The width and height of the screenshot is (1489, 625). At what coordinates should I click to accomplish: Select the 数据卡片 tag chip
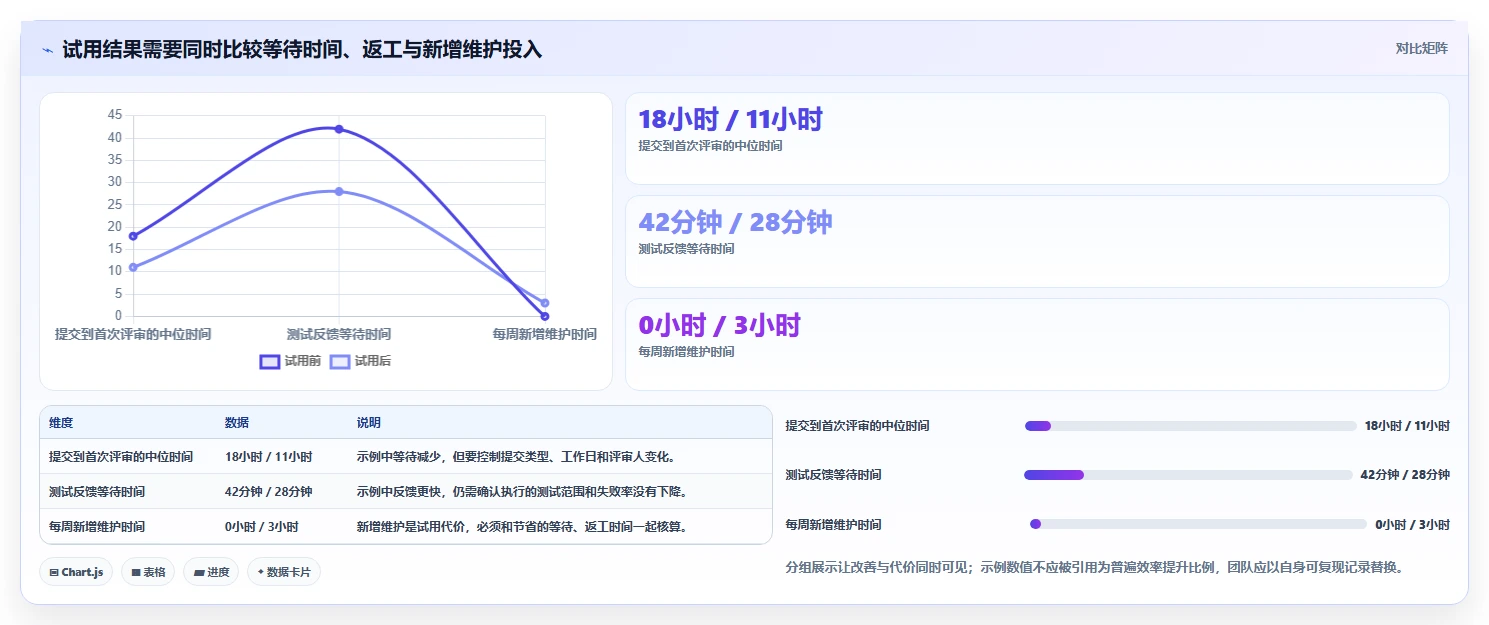coord(284,572)
